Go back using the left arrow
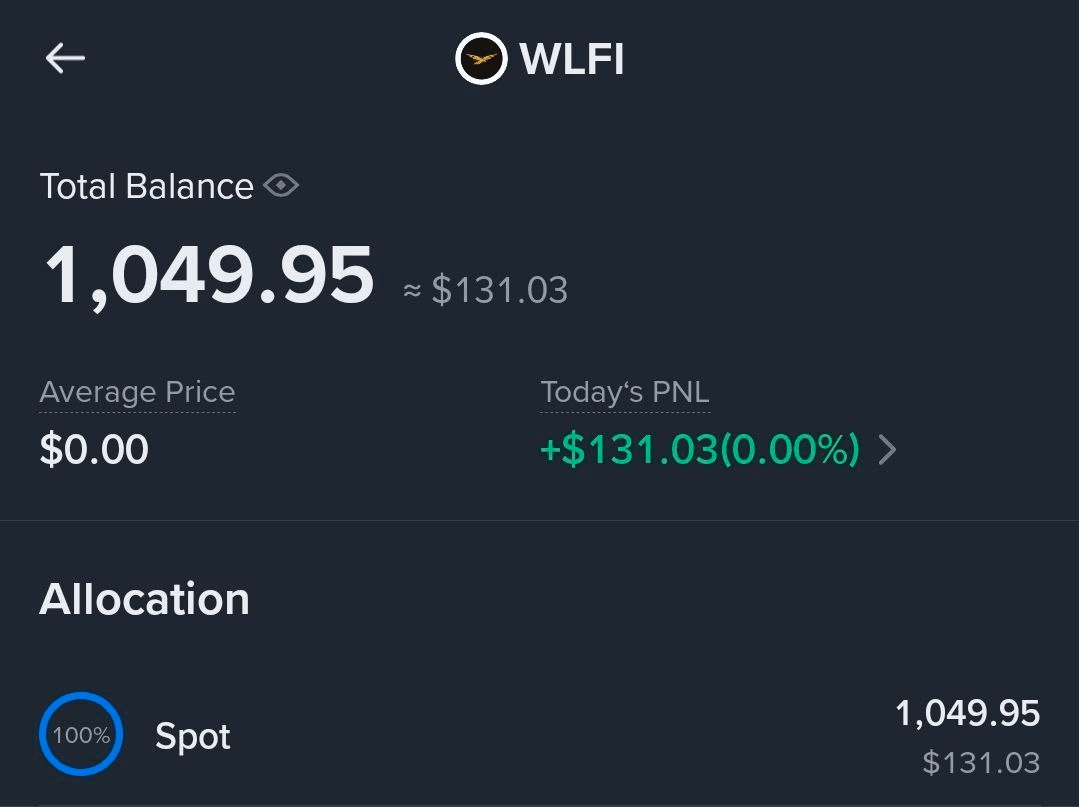Screen dimensions: 1079x807 65,59
